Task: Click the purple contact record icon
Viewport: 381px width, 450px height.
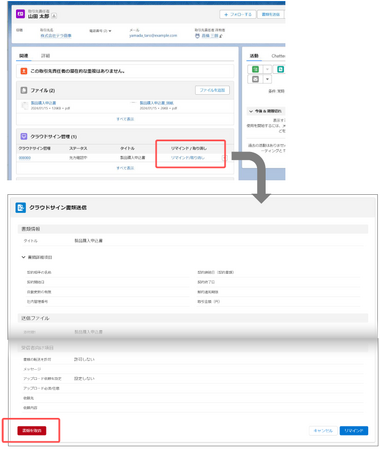Action: (20, 14)
